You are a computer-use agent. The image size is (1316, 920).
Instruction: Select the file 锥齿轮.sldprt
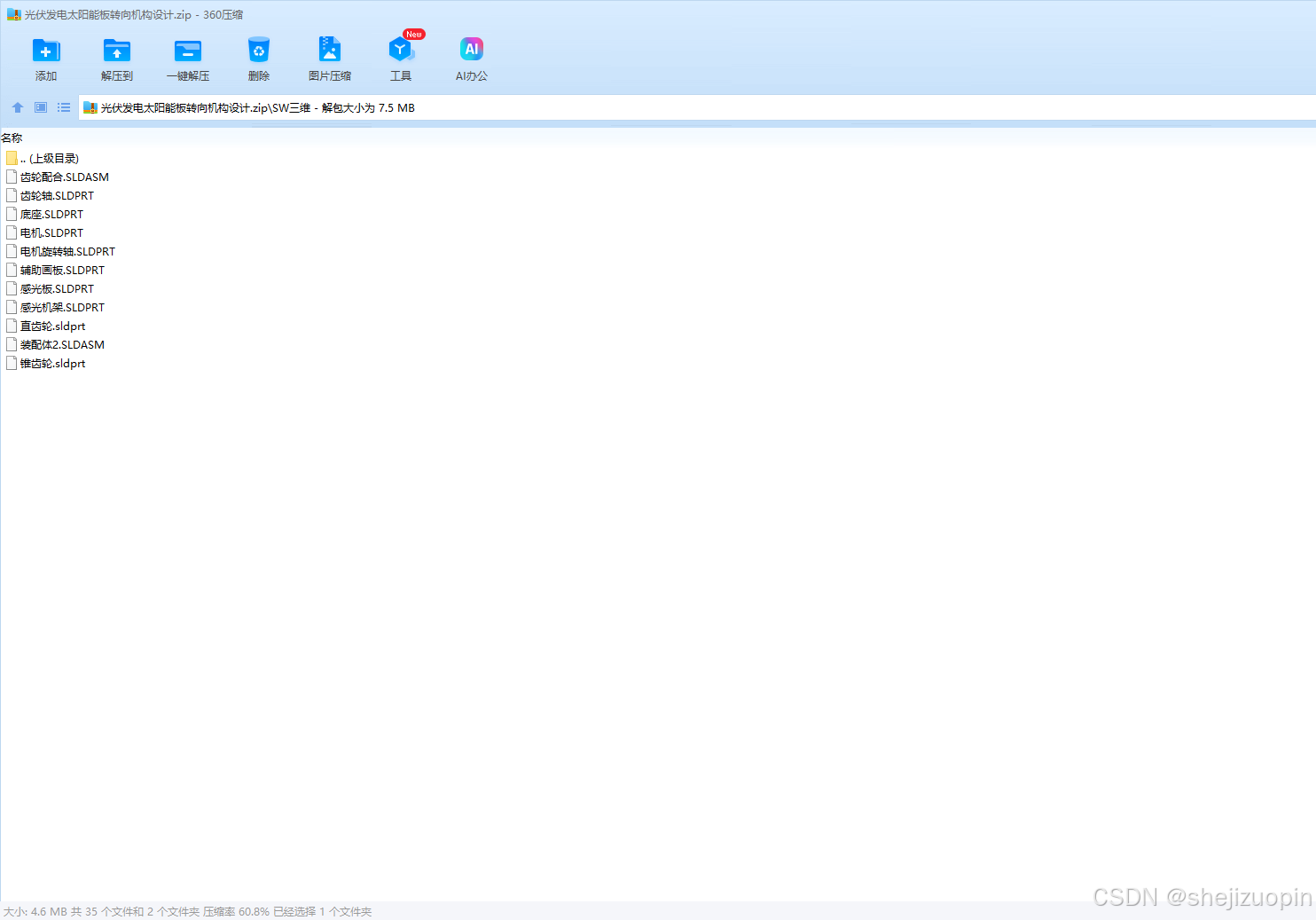(x=53, y=364)
